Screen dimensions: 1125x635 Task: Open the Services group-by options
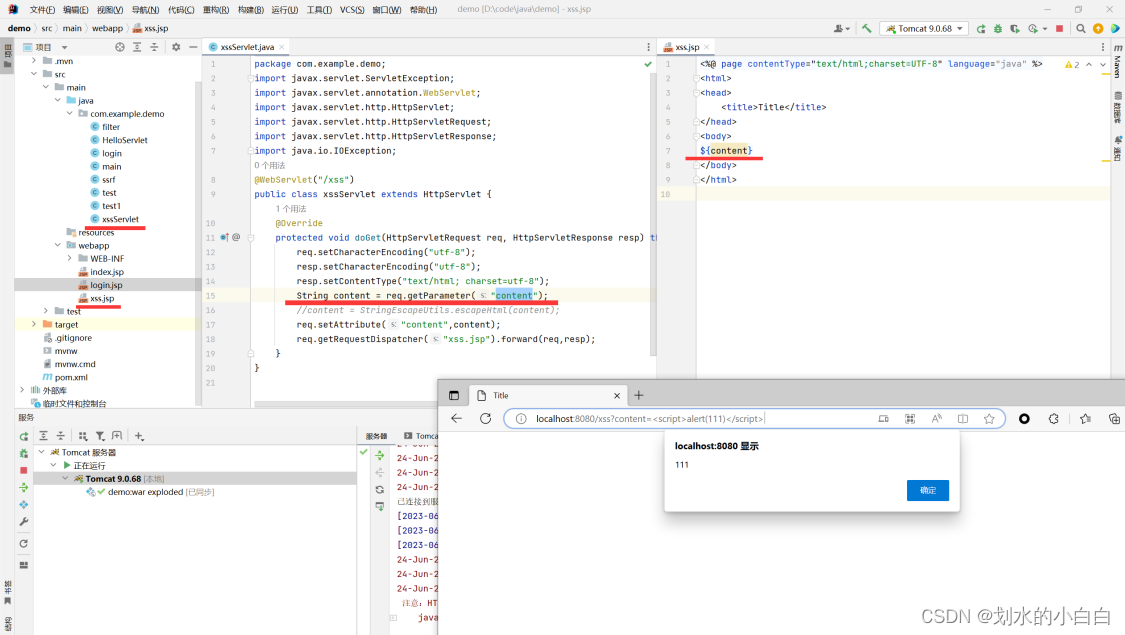click(83, 436)
